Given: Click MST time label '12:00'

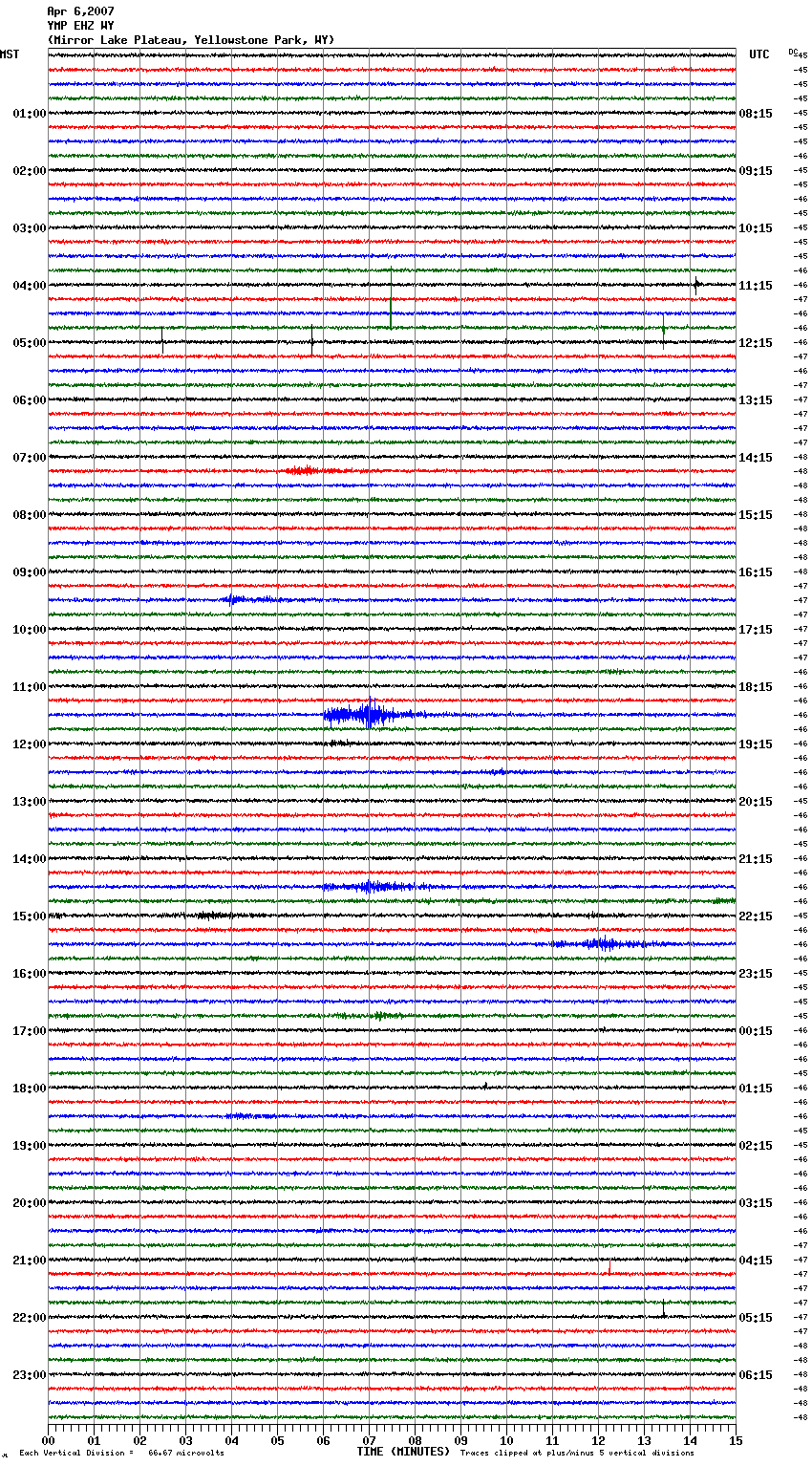Looking at the screenshot, I should (x=30, y=744).
